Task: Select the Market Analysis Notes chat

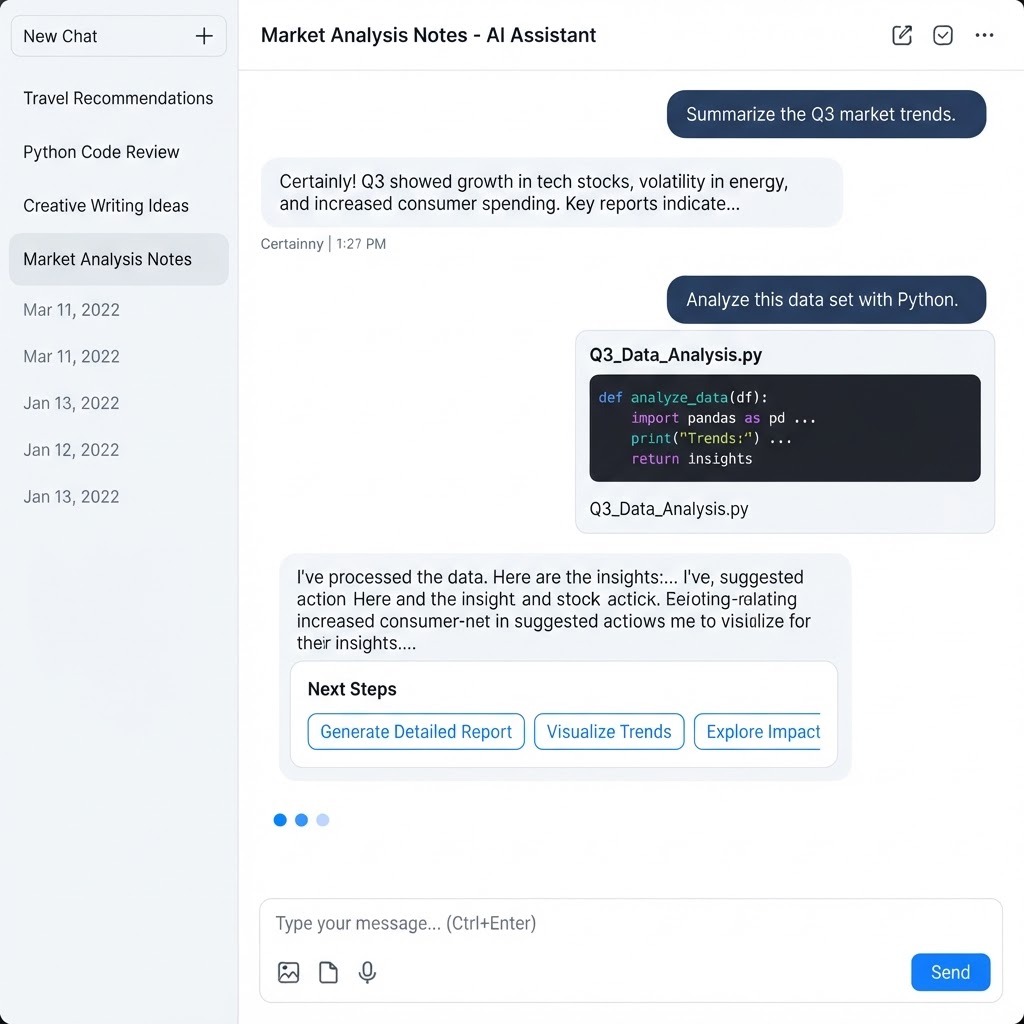Action: [x=119, y=259]
